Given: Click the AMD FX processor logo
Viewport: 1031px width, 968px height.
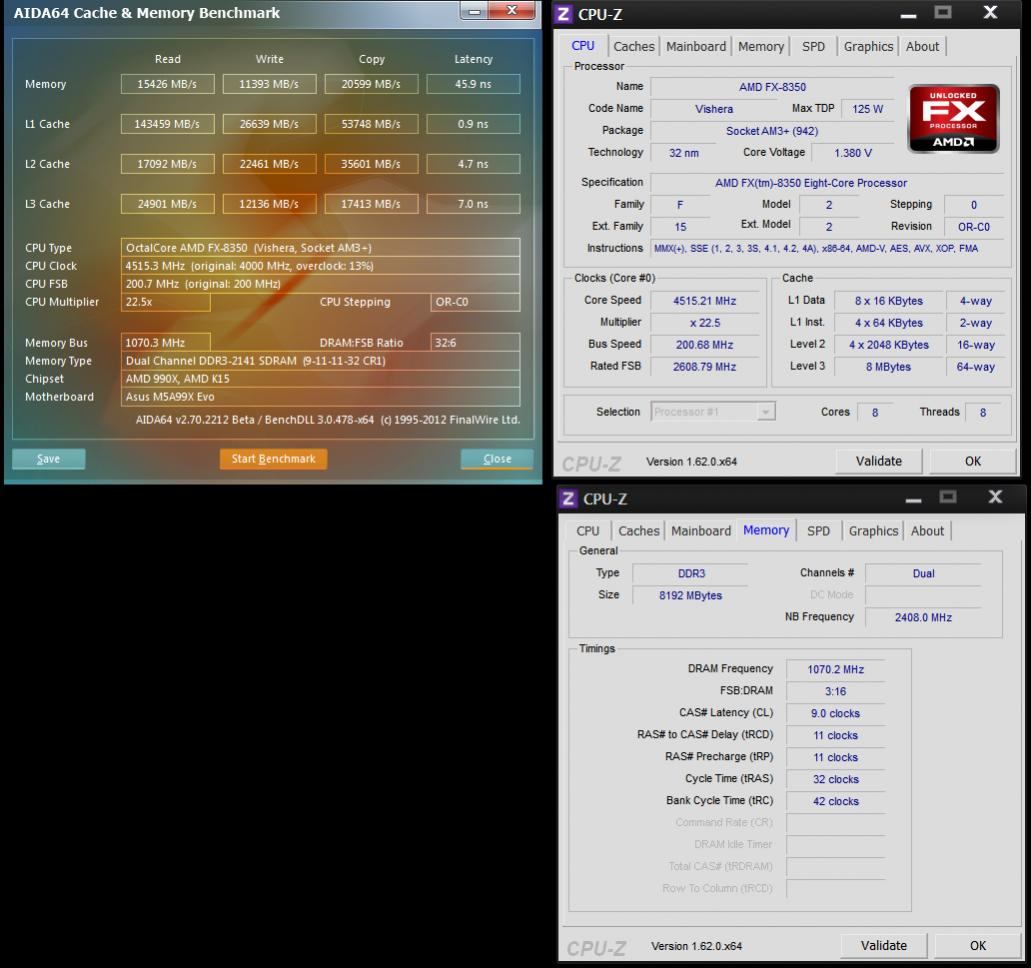Looking at the screenshot, I should 953,119.
